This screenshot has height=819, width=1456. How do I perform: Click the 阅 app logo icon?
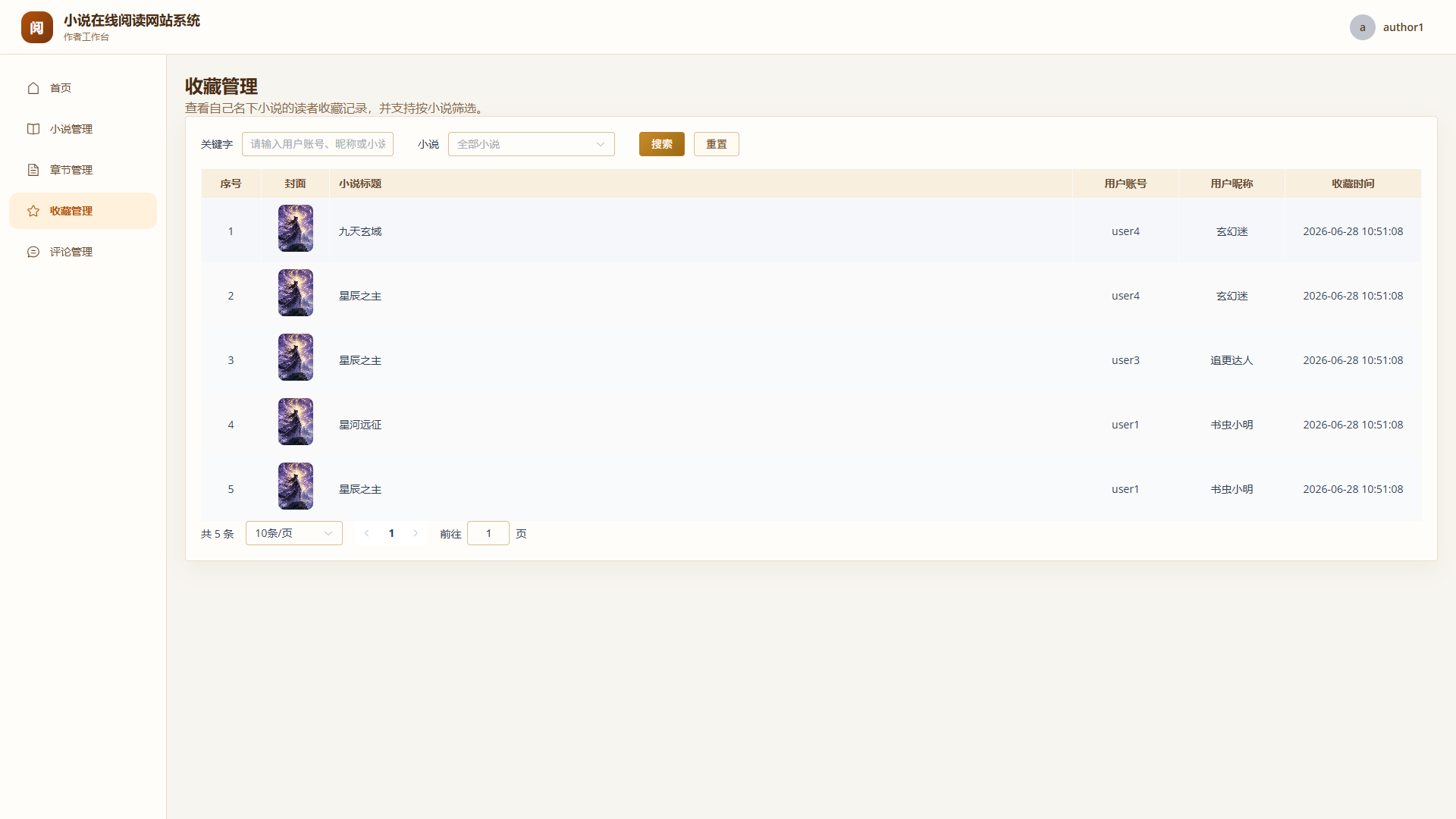[x=37, y=27]
